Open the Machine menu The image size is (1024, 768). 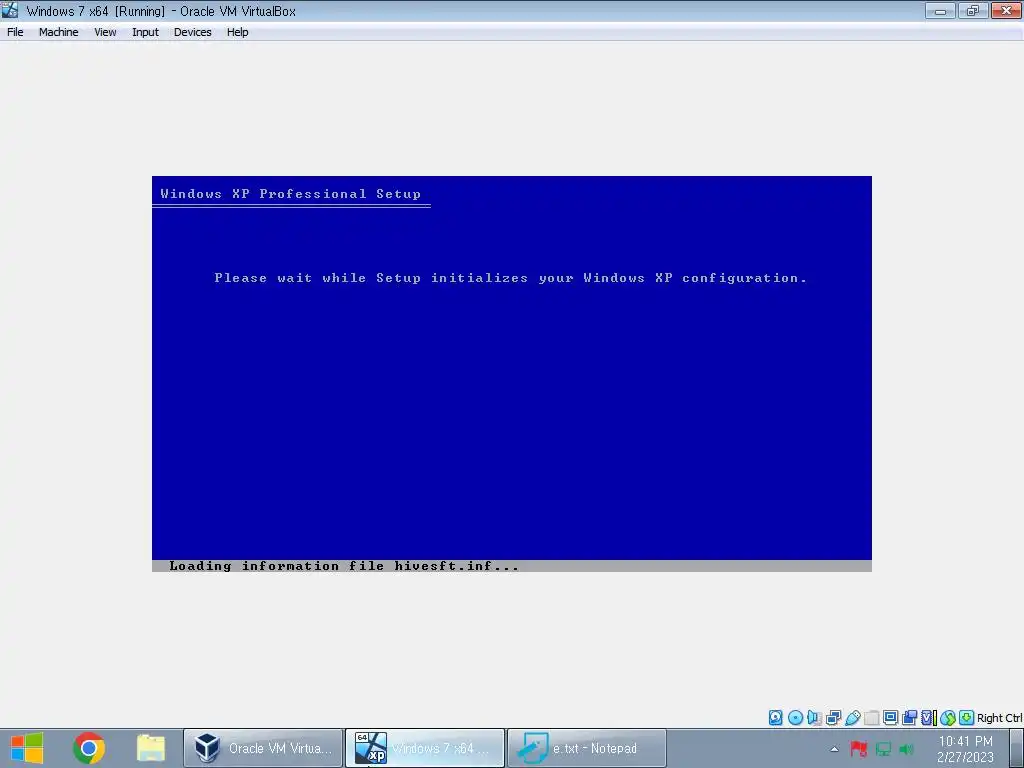[58, 32]
